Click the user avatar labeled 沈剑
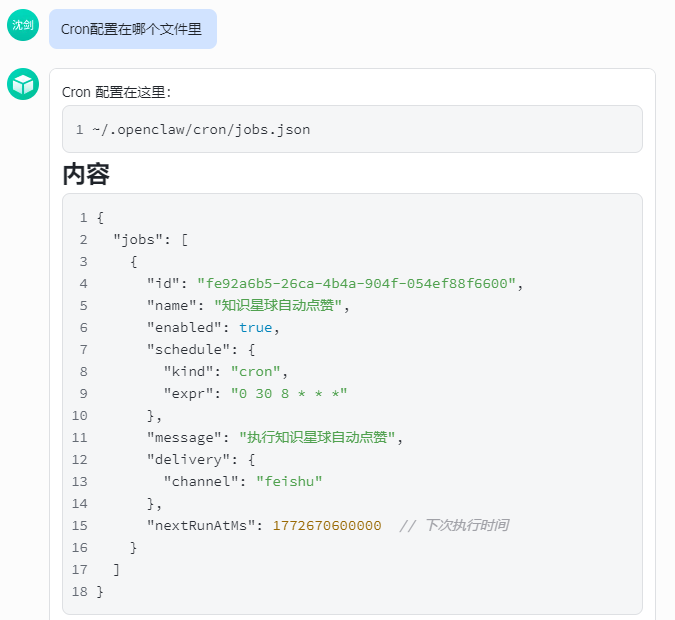675x620 pixels. point(23,25)
